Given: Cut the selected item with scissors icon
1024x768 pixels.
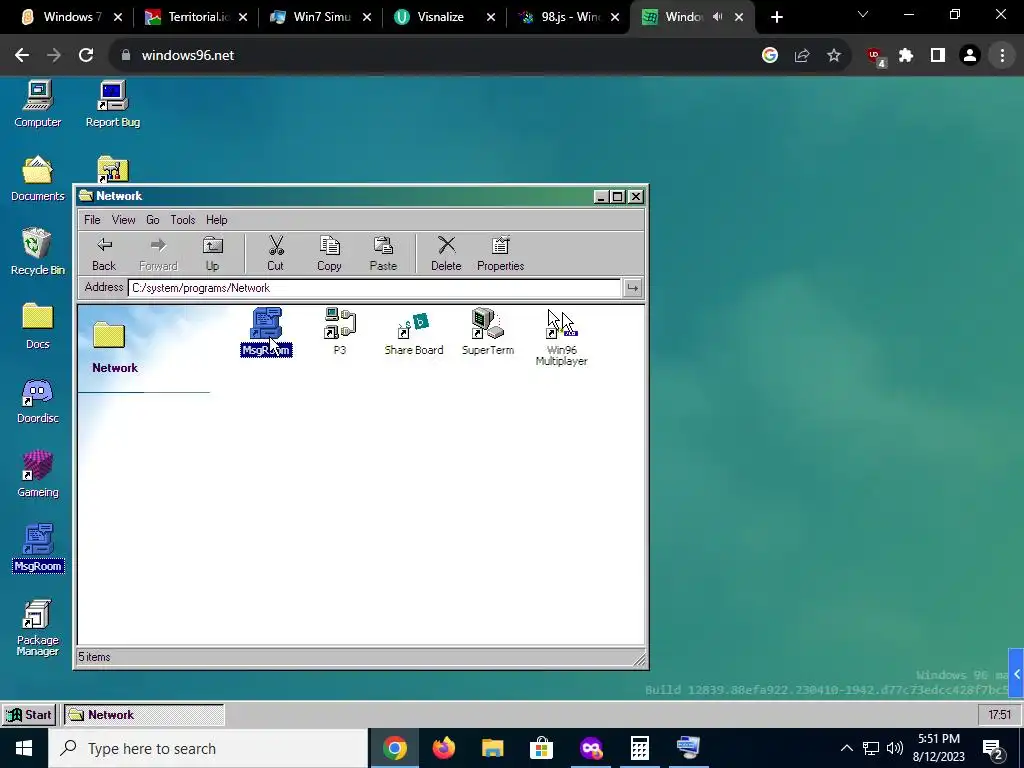Looking at the screenshot, I should pos(276,253).
